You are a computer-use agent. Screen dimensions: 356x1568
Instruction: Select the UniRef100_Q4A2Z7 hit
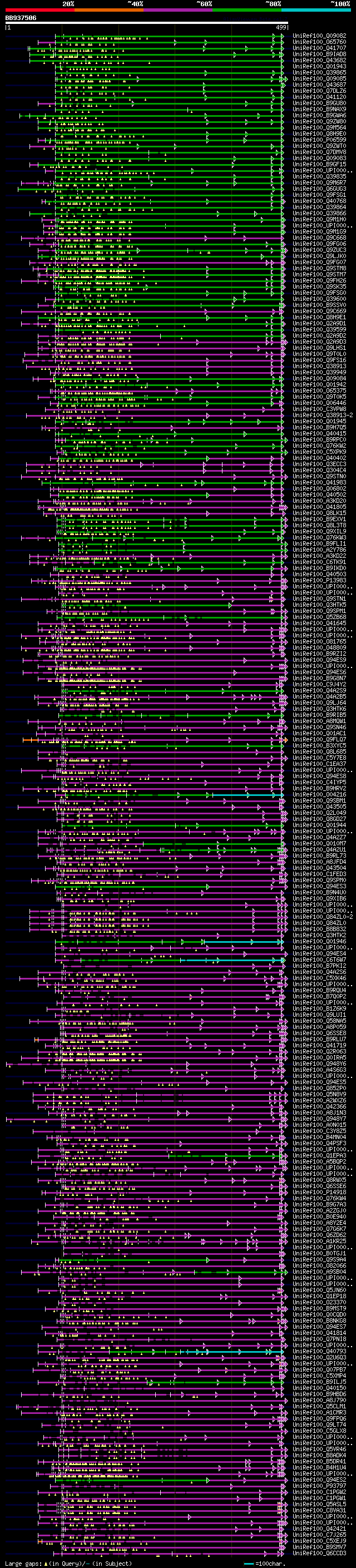[x=319, y=837]
